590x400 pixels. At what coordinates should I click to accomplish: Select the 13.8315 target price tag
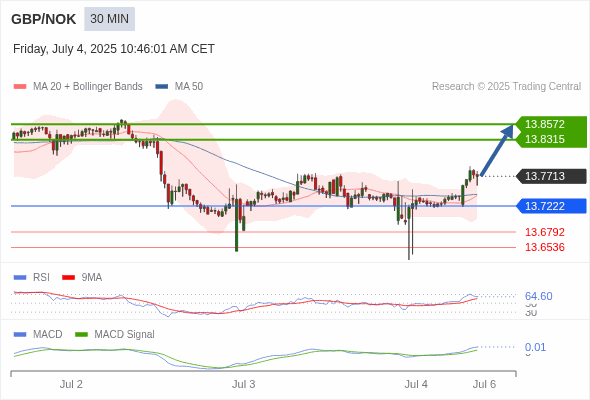click(544, 139)
